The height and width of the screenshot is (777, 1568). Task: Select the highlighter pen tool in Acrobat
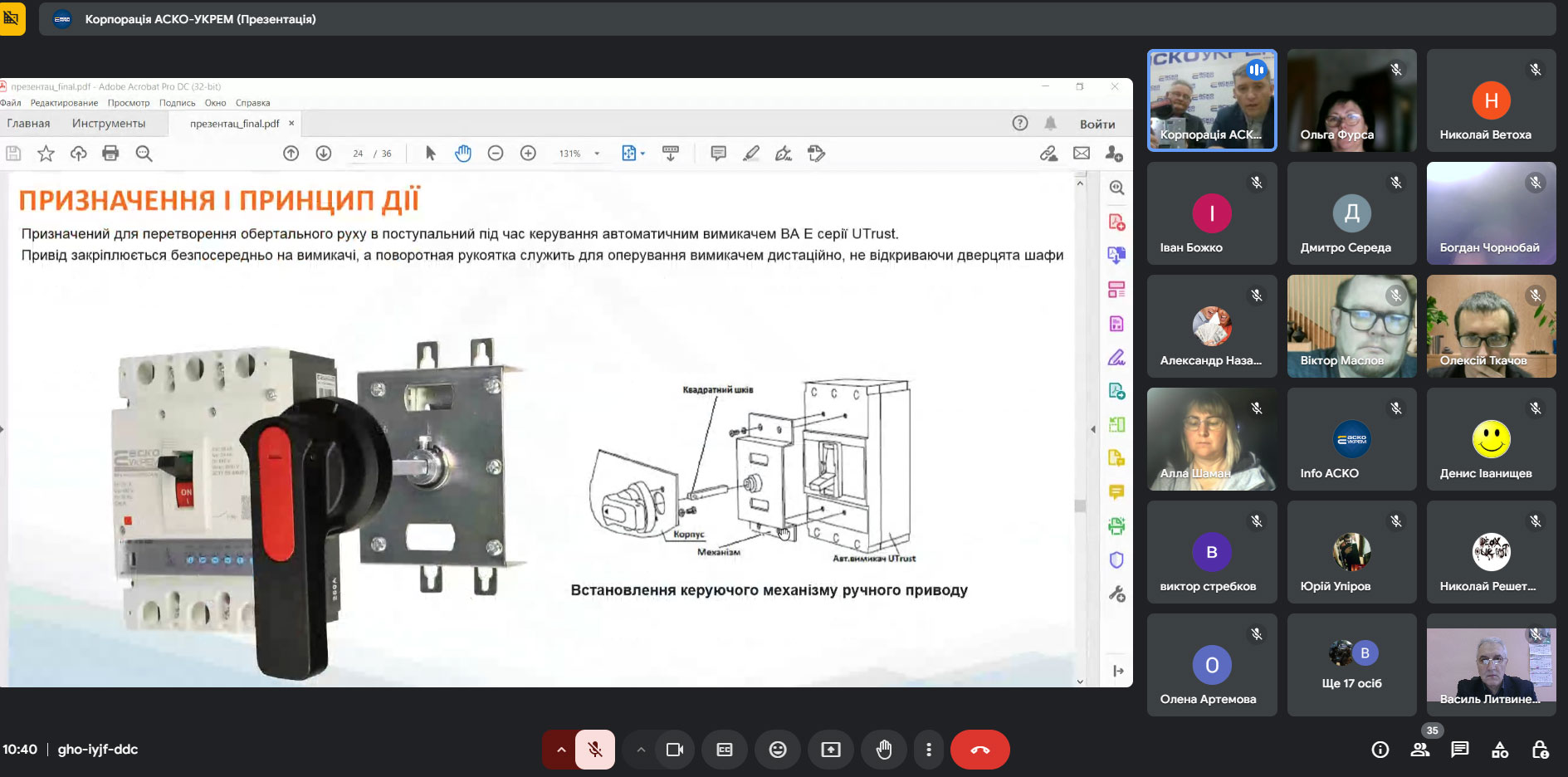[x=751, y=154]
